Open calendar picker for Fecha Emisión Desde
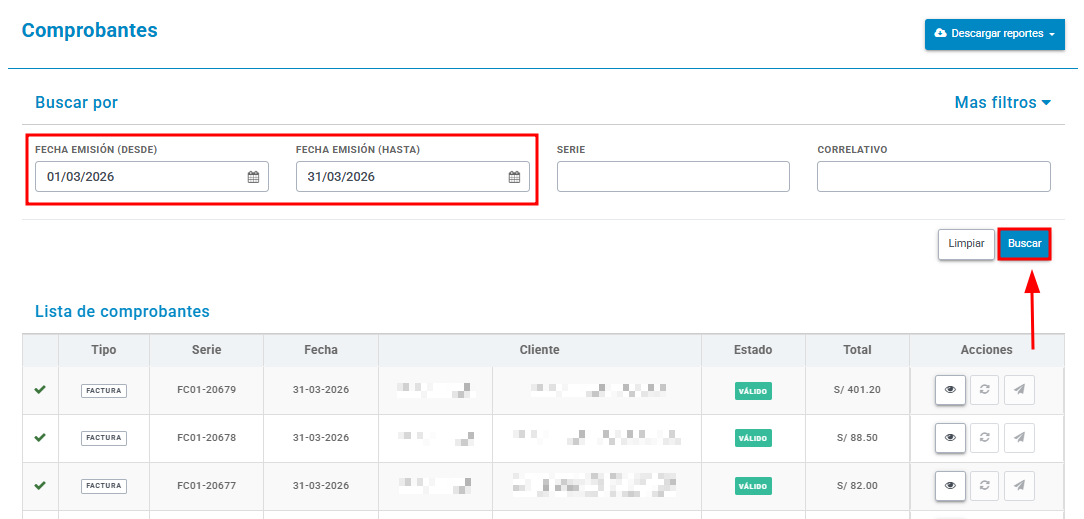The width and height of the screenshot is (1084, 519). [x=253, y=177]
